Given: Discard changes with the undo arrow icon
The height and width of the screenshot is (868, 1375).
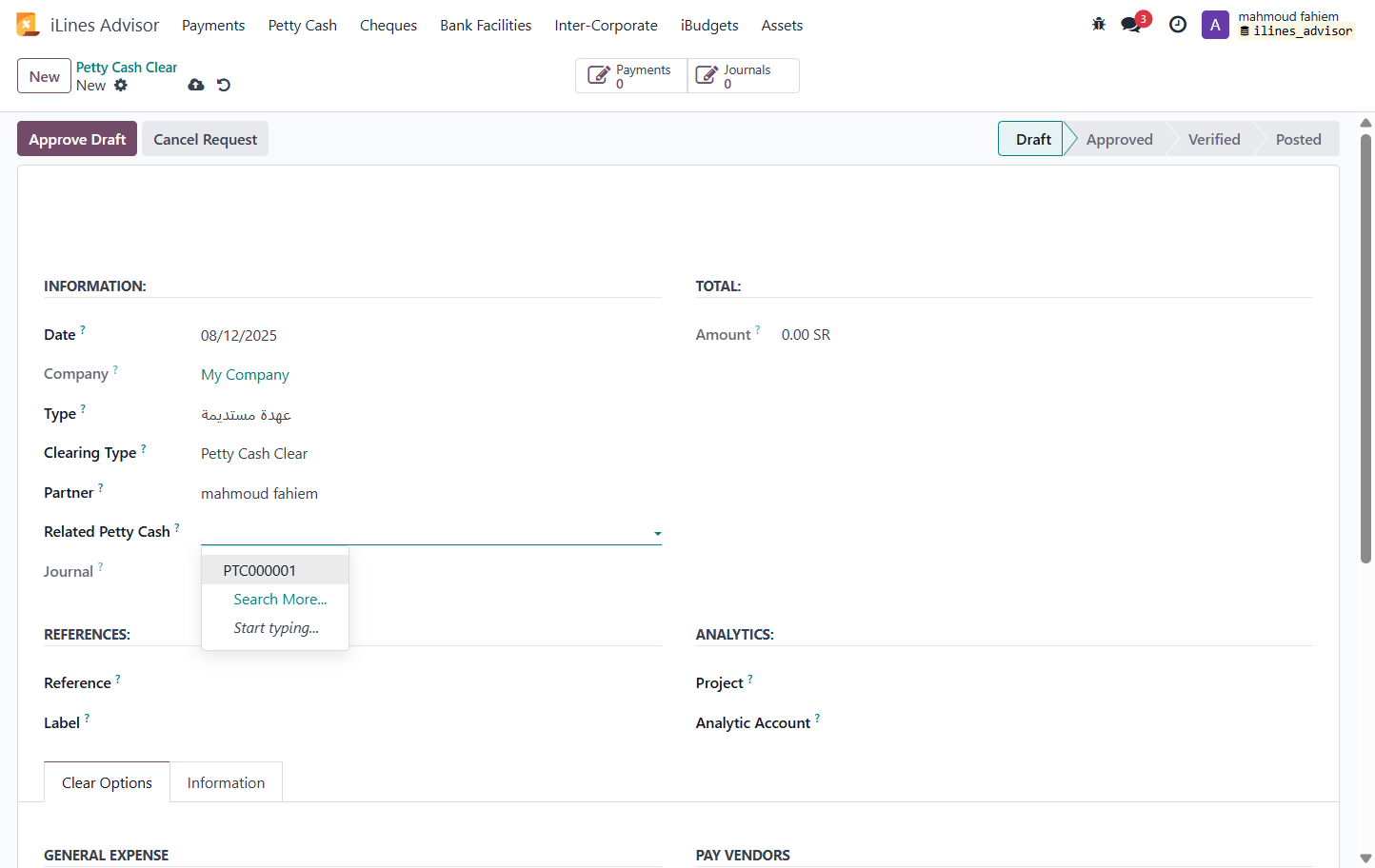Looking at the screenshot, I should coord(224,85).
